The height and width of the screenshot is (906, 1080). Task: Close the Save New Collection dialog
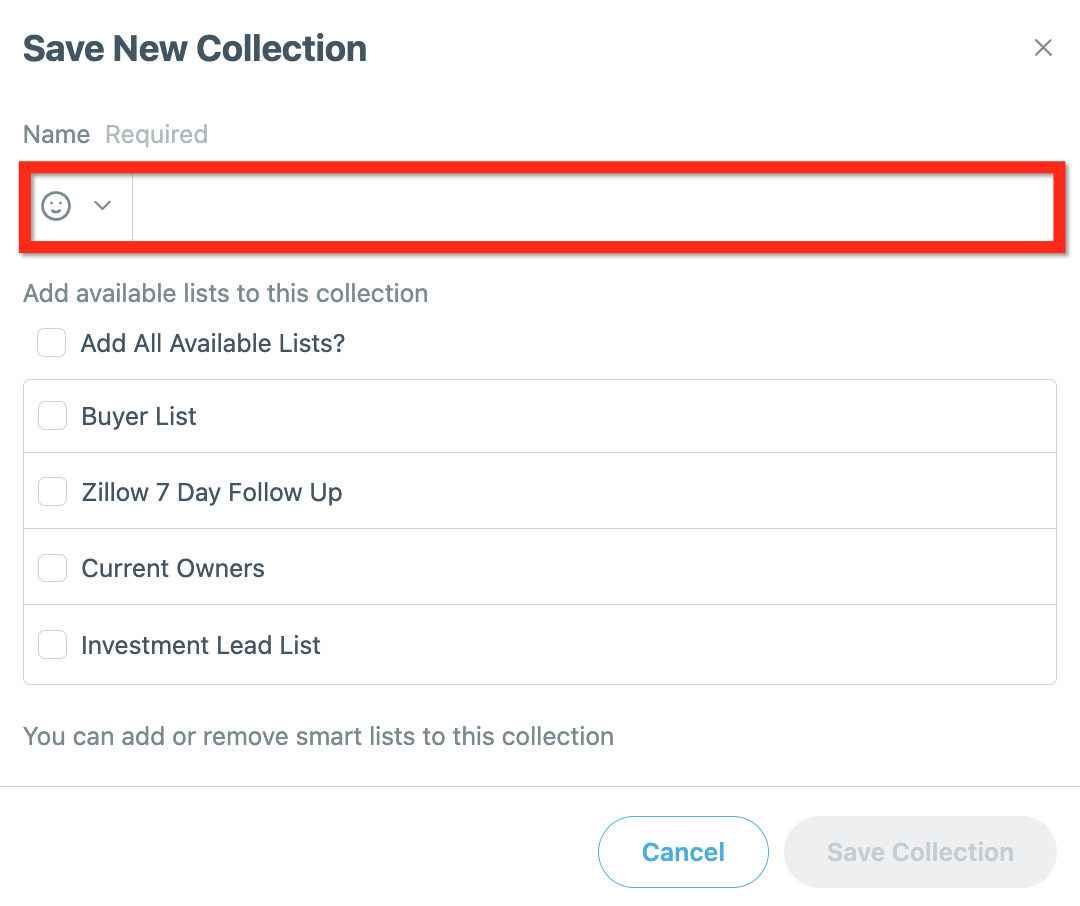1043,48
